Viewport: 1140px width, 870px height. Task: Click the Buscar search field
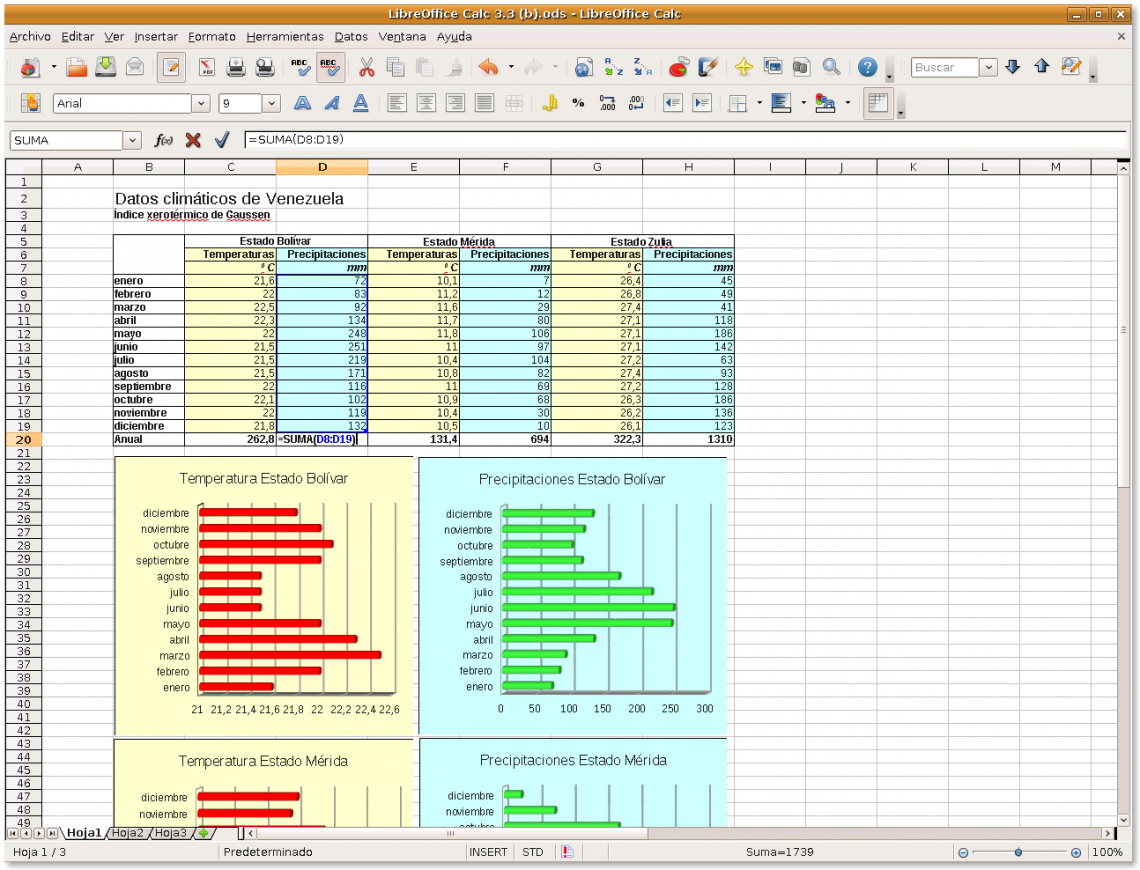pos(946,67)
